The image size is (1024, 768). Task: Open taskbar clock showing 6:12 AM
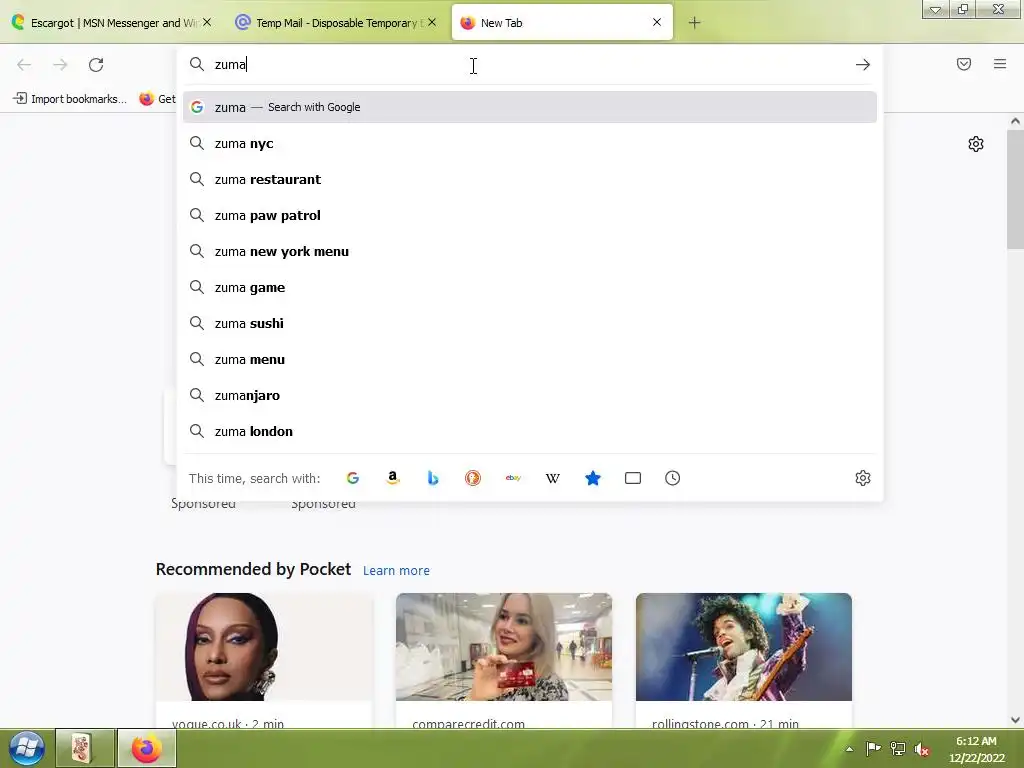point(977,749)
